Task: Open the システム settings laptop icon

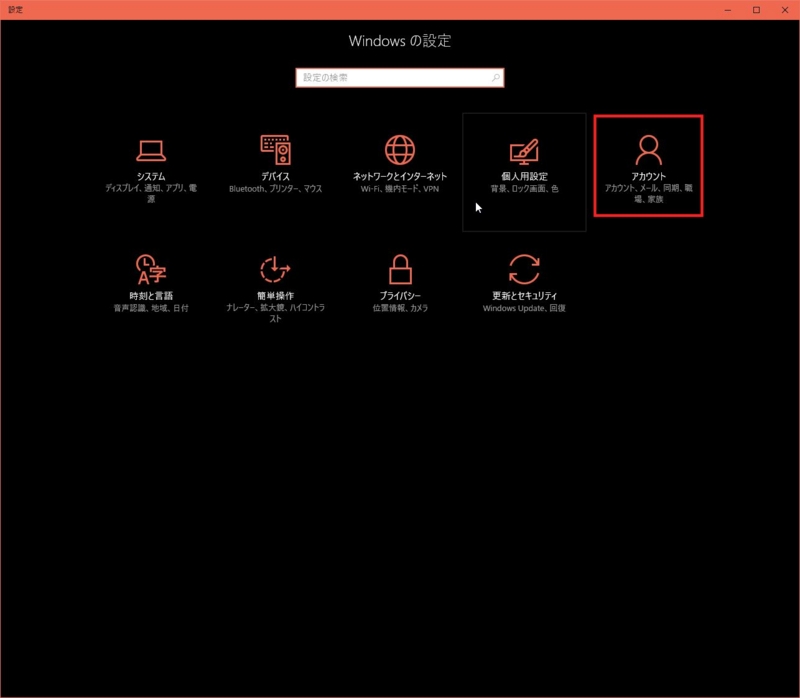Action: (151, 150)
